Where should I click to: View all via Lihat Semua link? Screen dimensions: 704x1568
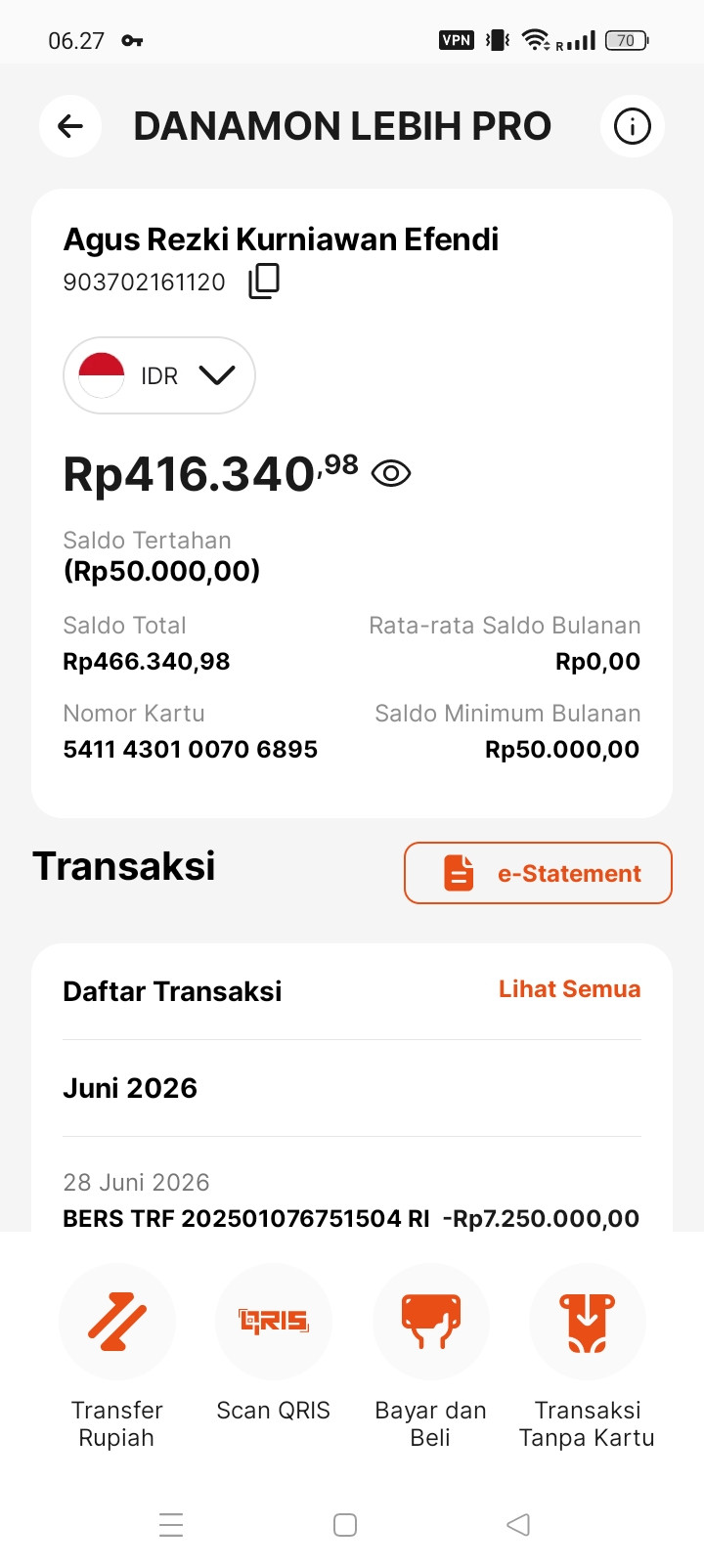(570, 989)
